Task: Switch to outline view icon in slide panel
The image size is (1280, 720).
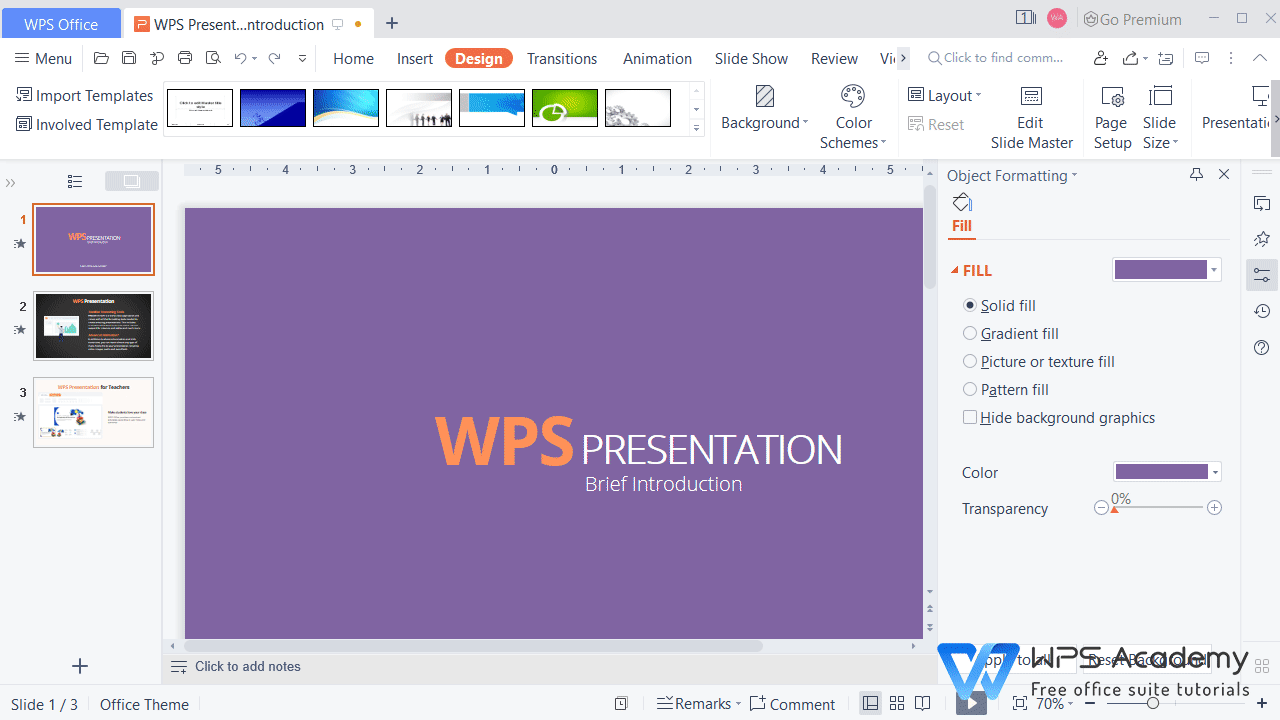Action: (75, 181)
